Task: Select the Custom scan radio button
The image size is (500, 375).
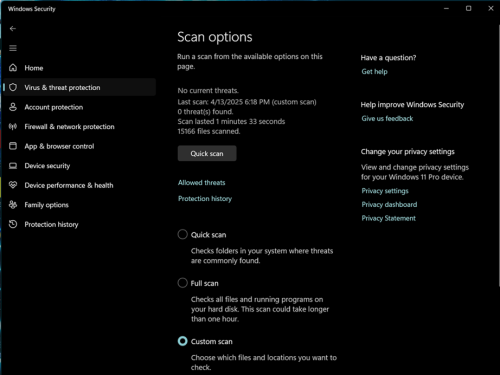Action: 182,341
